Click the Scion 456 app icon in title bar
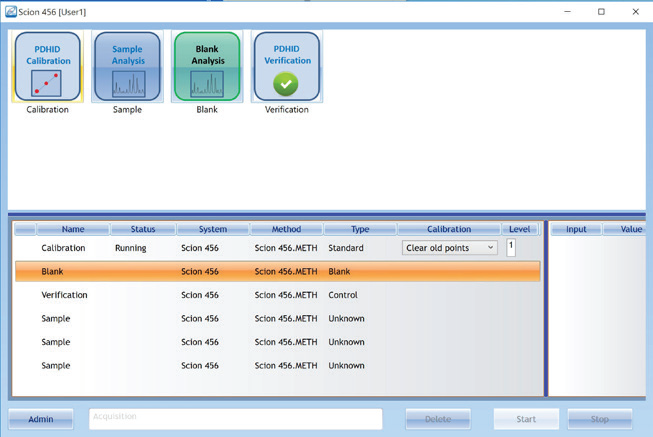653x437 pixels. pyautogui.click(x=10, y=12)
